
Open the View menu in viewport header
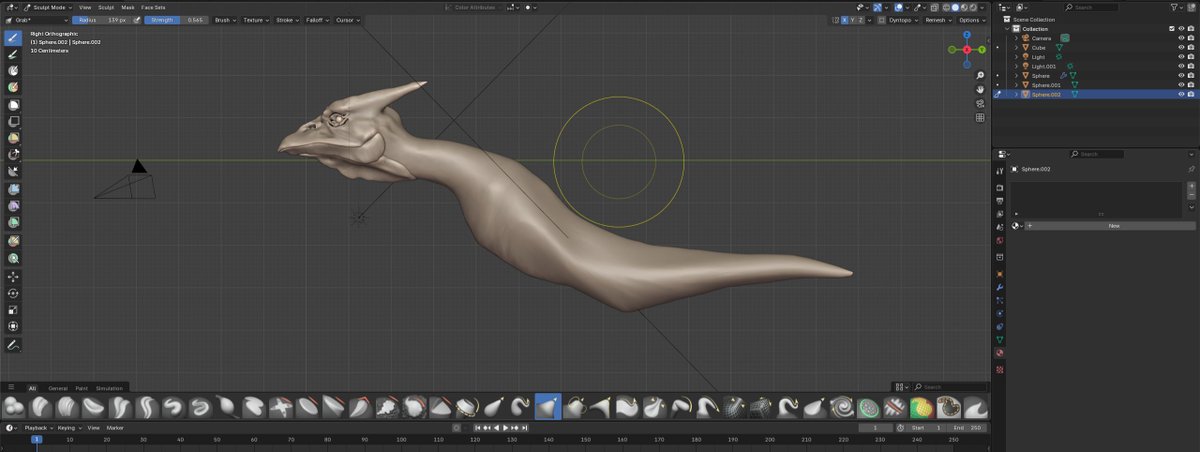[x=85, y=7]
